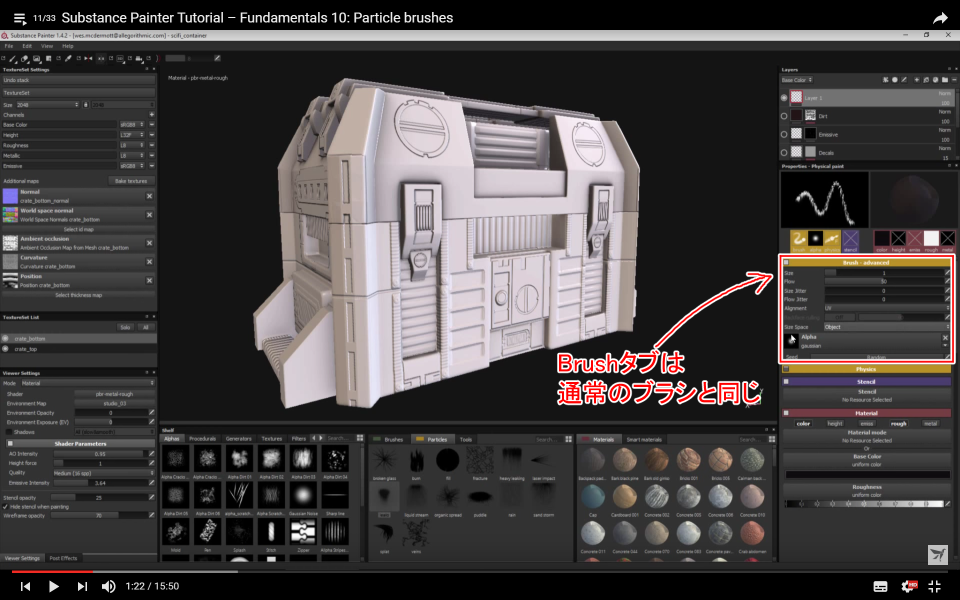This screenshot has height=600, width=960.
Task: Toggle the rough material channel button
Action: tap(898, 424)
